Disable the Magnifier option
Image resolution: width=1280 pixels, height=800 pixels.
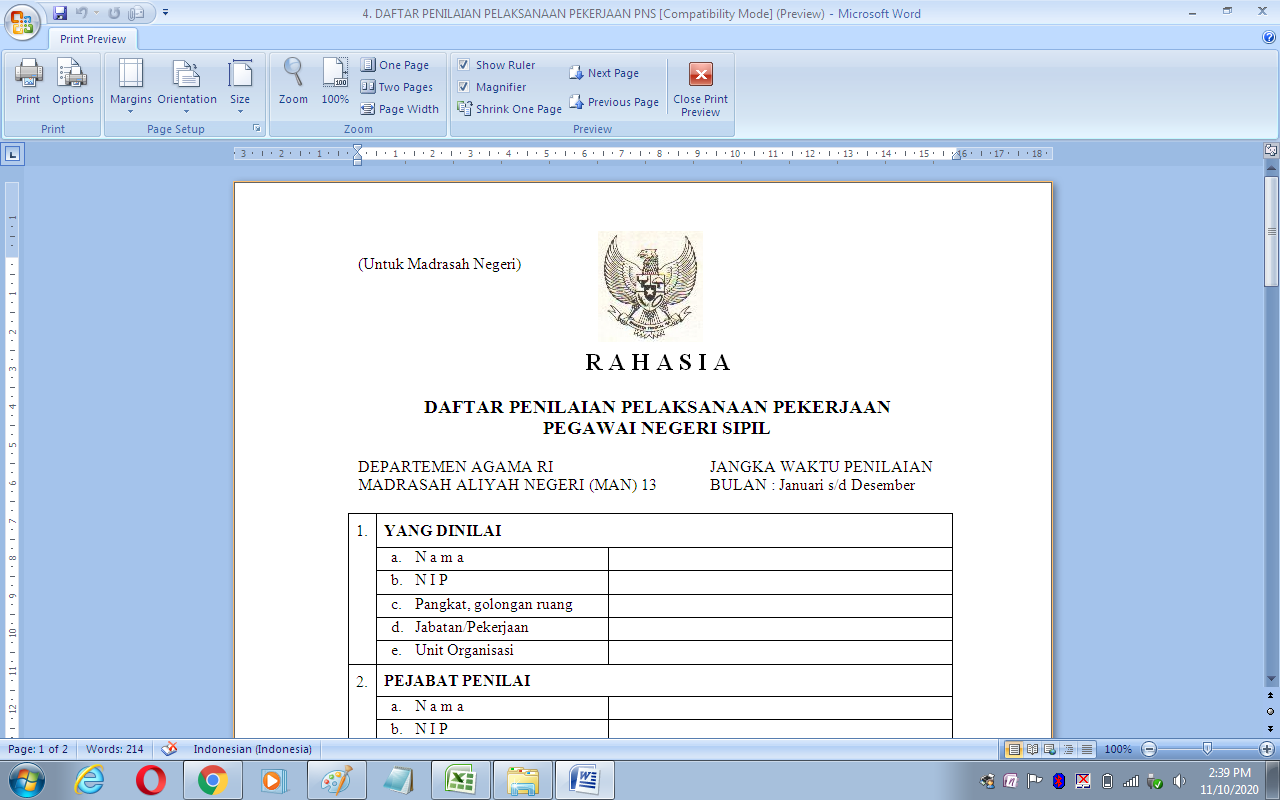click(464, 87)
